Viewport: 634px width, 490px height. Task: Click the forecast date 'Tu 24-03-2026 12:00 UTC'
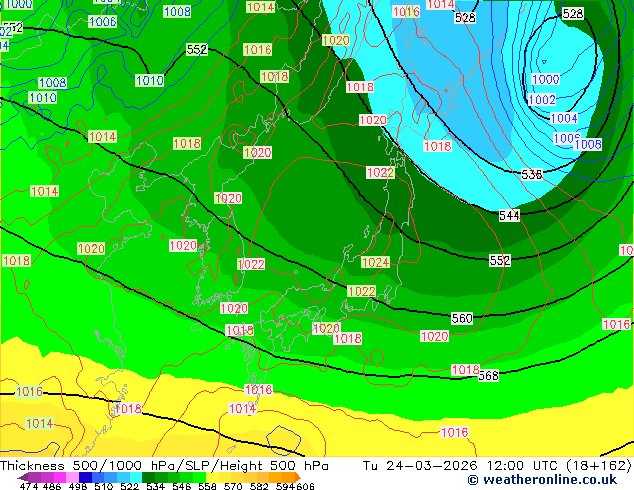459,466
